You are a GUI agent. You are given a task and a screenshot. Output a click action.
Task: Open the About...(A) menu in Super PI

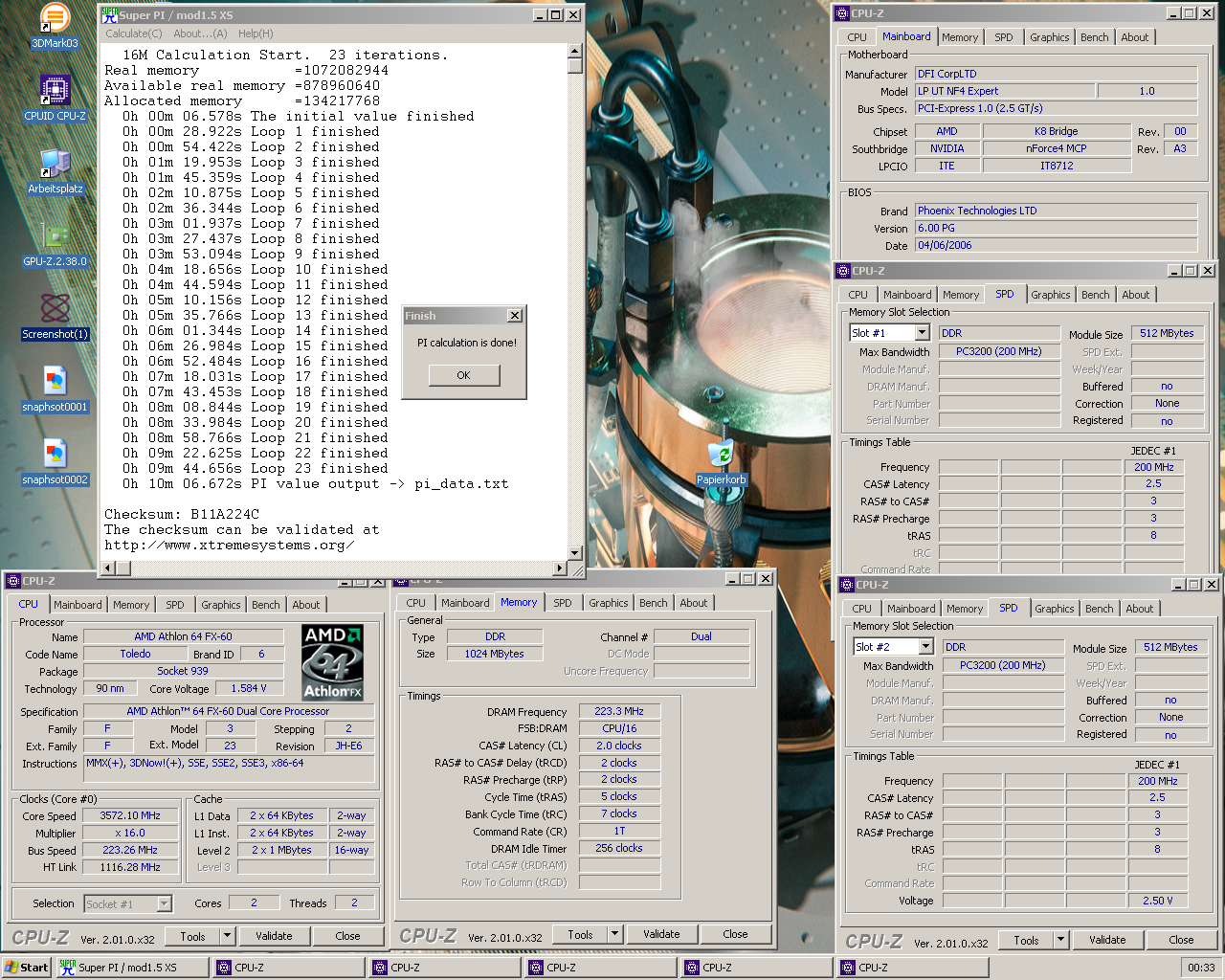(x=200, y=33)
